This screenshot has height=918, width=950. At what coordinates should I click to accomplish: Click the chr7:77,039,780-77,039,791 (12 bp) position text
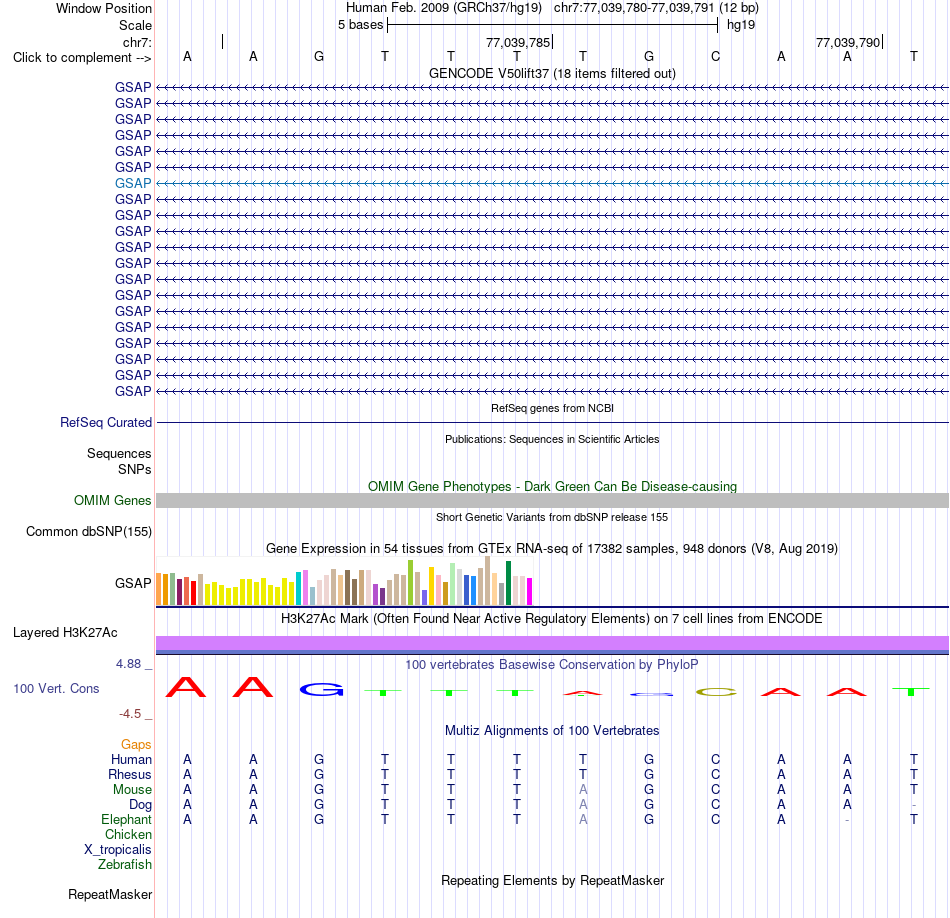coord(656,8)
